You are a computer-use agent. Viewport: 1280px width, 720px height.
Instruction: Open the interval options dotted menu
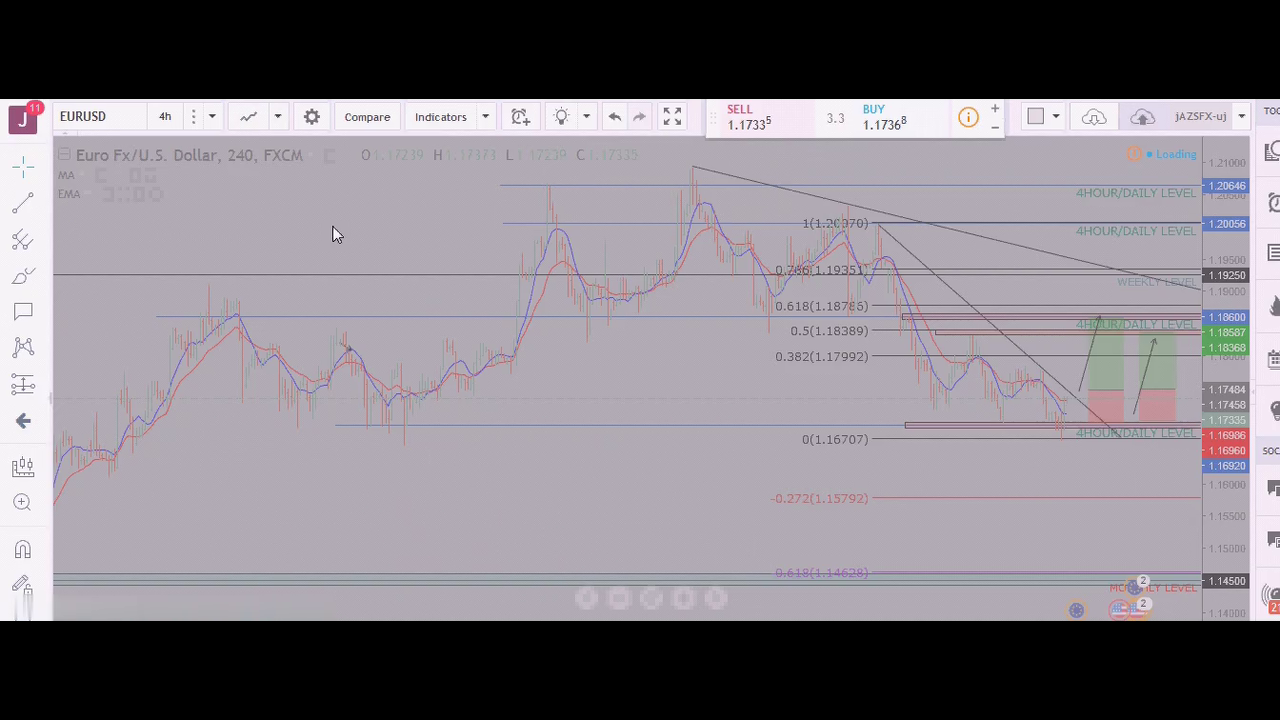point(193,117)
